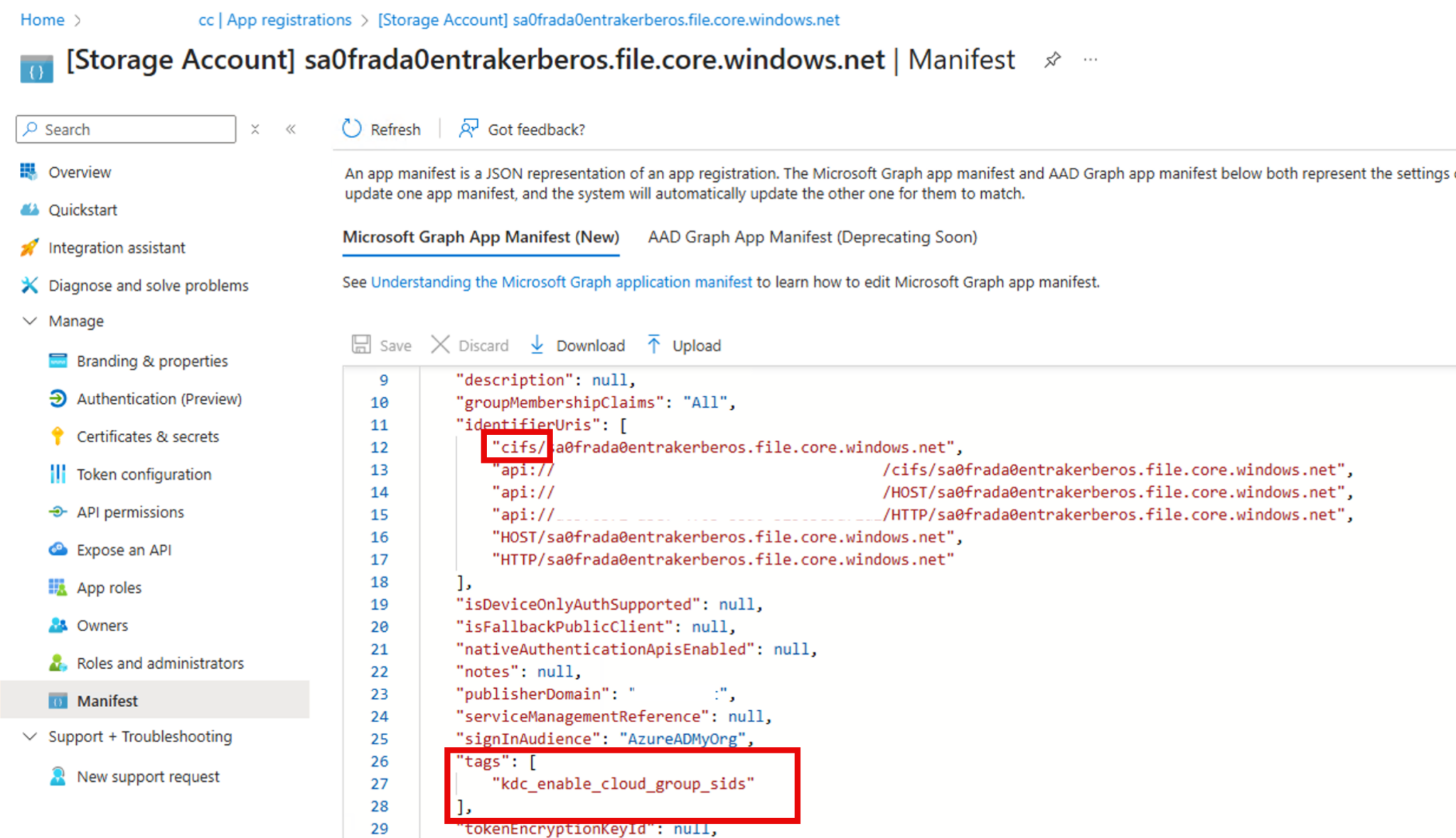The height and width of the screenshot is (838, 1456).
Task: Click the Quickstart cloud icon
Action: [x=29, y=209]
